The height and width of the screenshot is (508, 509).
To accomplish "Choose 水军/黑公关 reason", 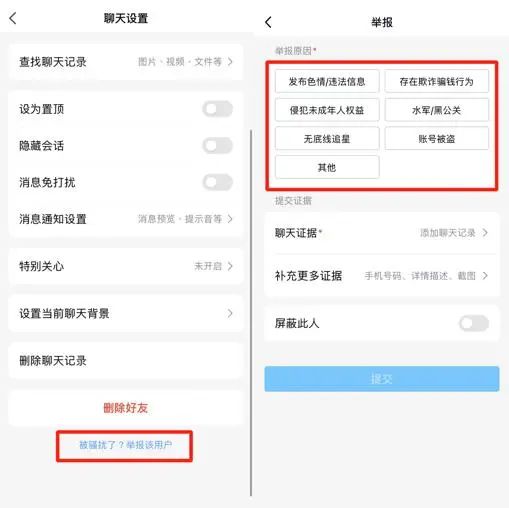I will click(437, 110).
